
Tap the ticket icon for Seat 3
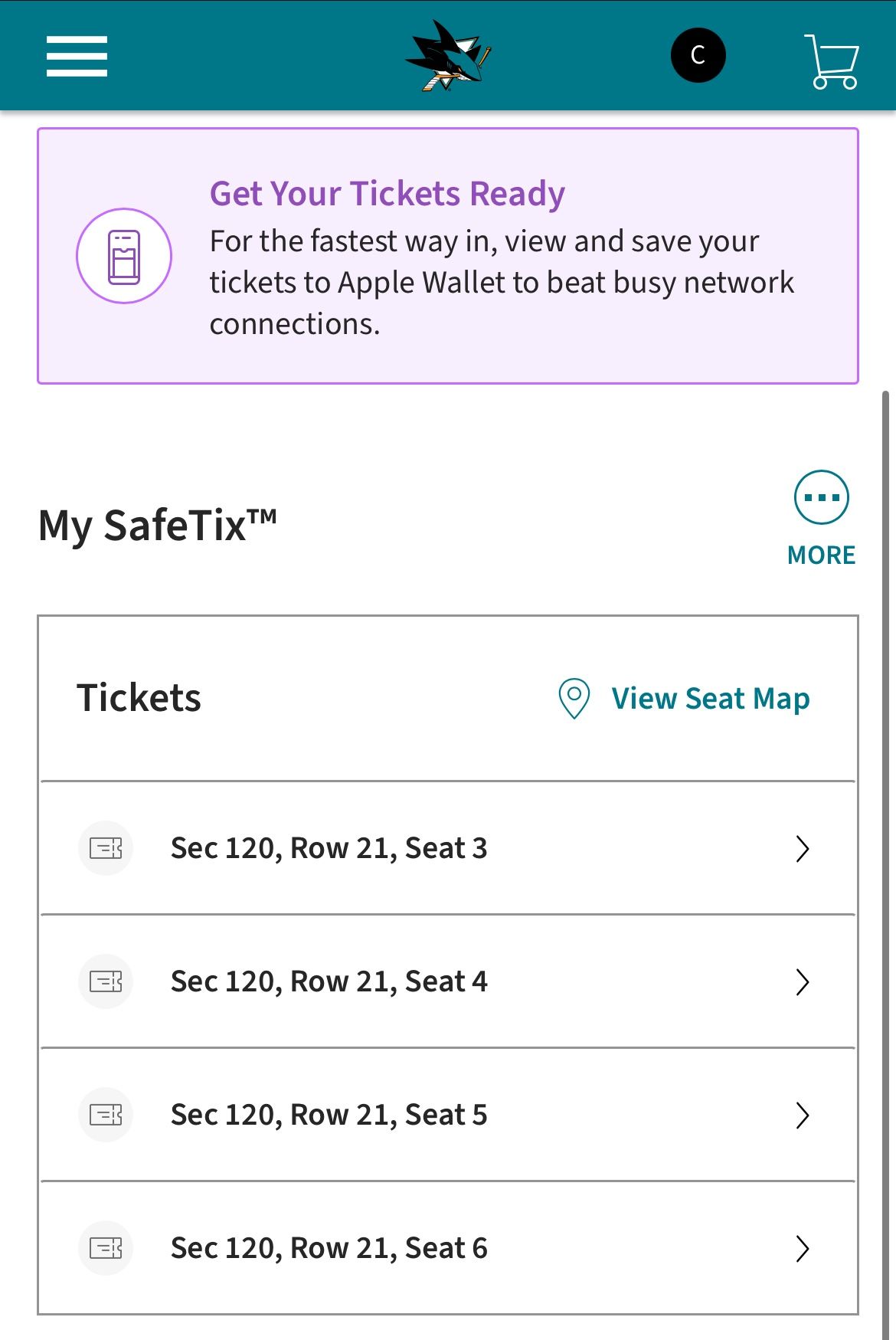point(106,848)
